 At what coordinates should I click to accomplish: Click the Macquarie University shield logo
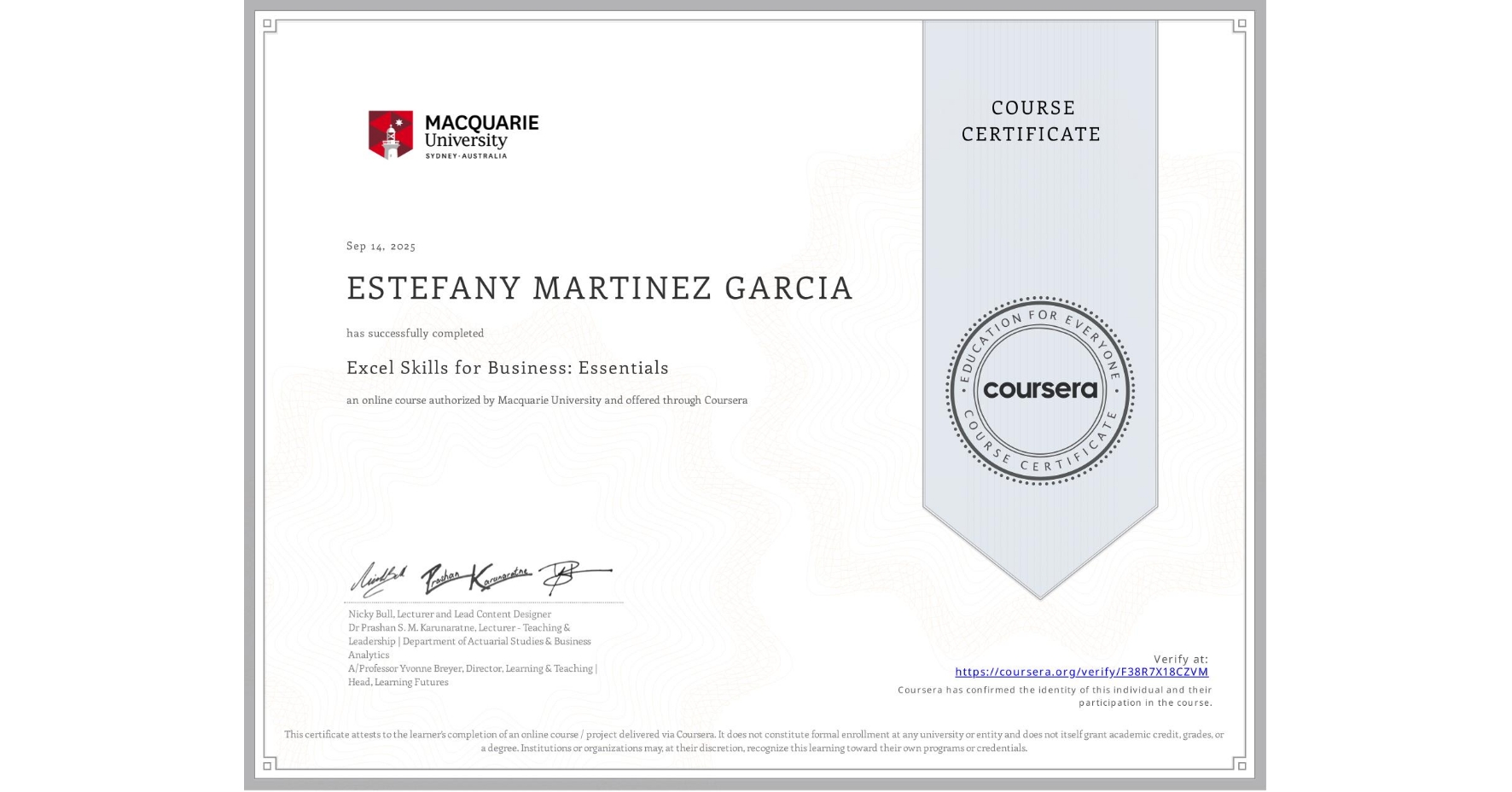click(x=391, y=134)
